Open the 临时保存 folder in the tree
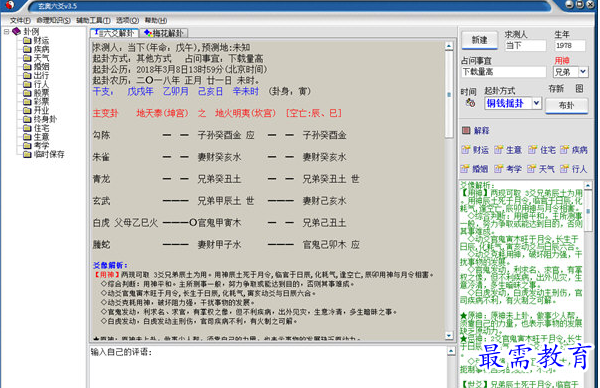Screen dimensions: 600x388 click(44, 155)
